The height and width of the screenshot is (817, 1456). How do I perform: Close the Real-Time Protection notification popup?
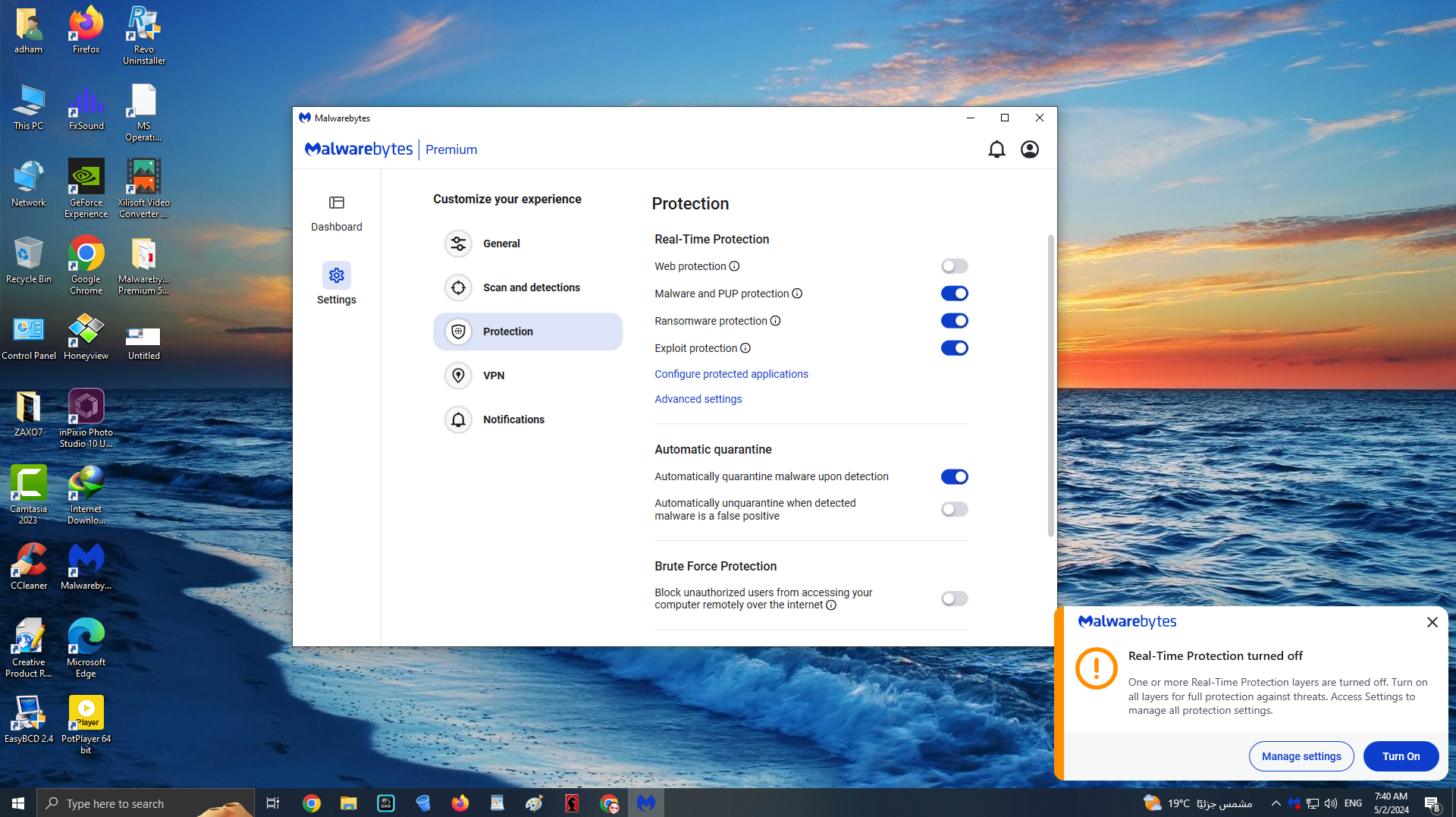tap(1432, 622)
